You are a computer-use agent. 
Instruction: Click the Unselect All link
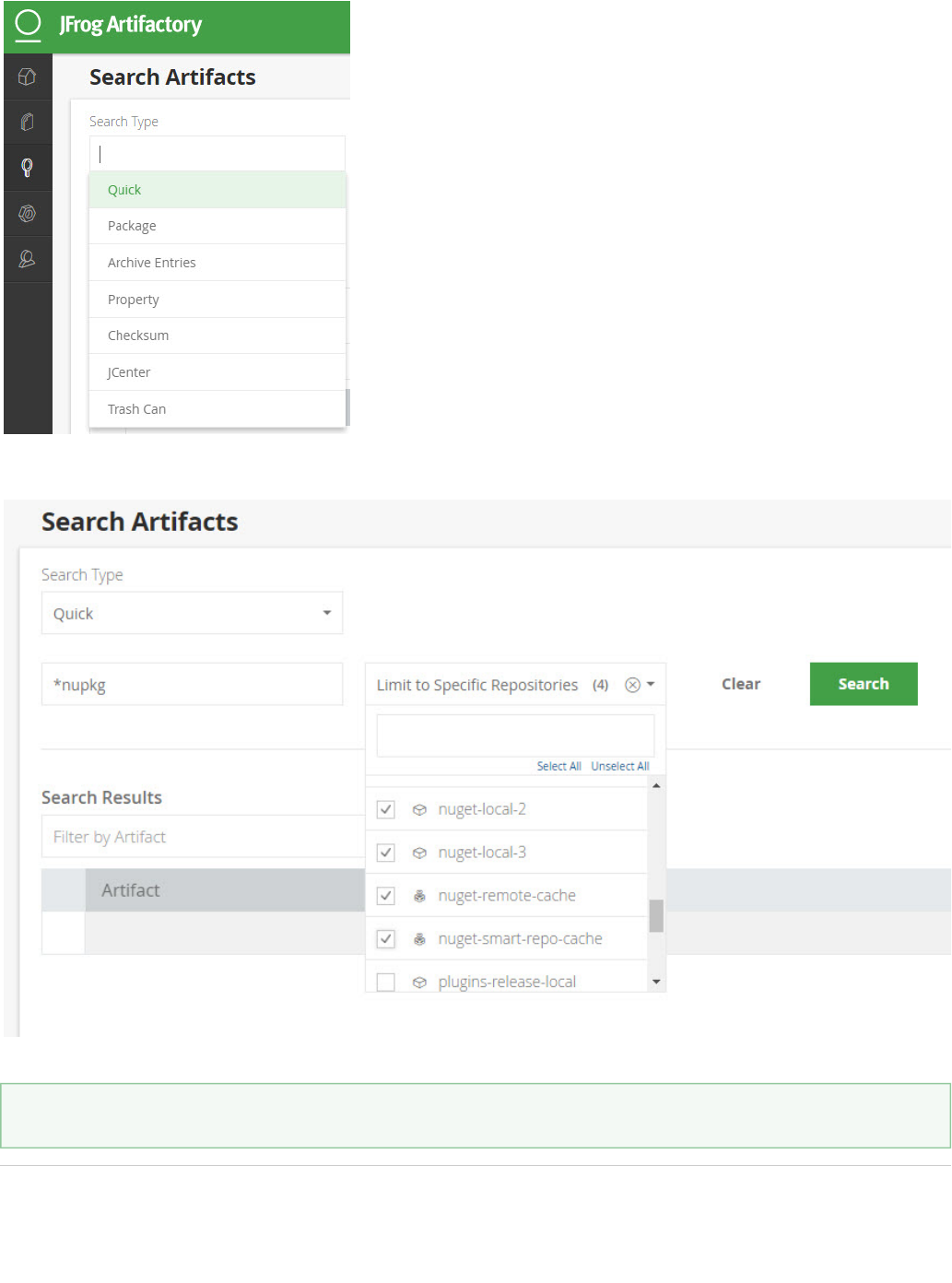pos(620,766)
